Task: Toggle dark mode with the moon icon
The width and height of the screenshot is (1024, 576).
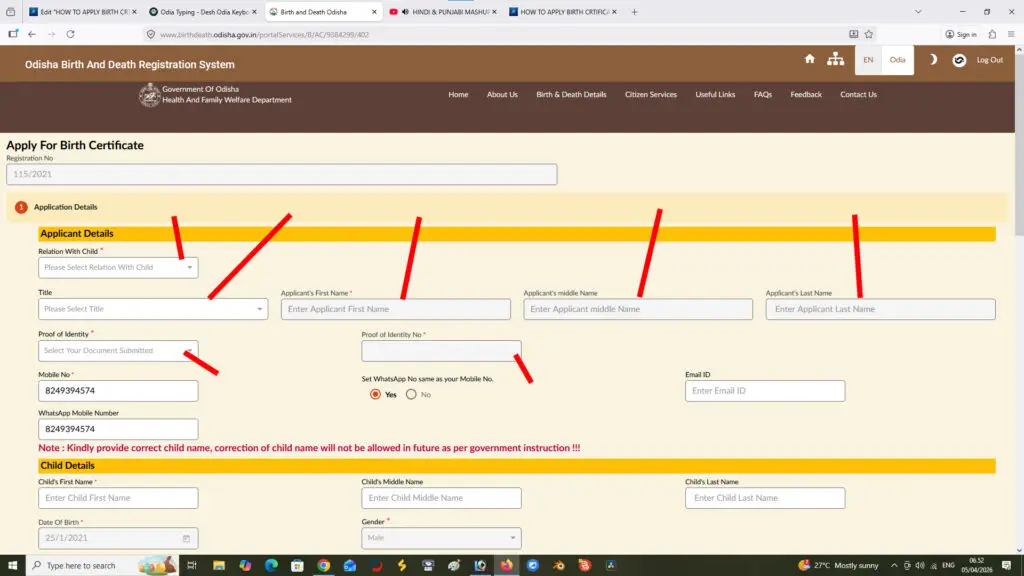Action: [933, 59]
